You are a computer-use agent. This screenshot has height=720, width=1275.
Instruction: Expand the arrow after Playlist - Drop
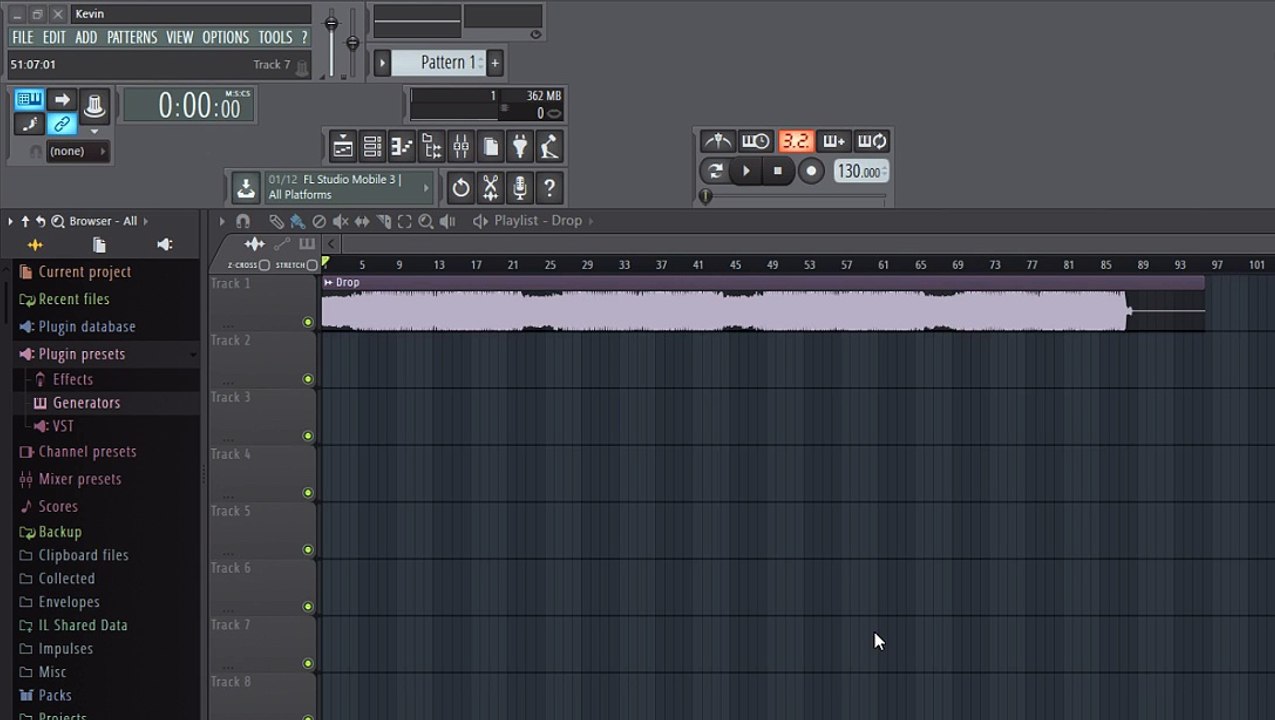coord(591,221)
